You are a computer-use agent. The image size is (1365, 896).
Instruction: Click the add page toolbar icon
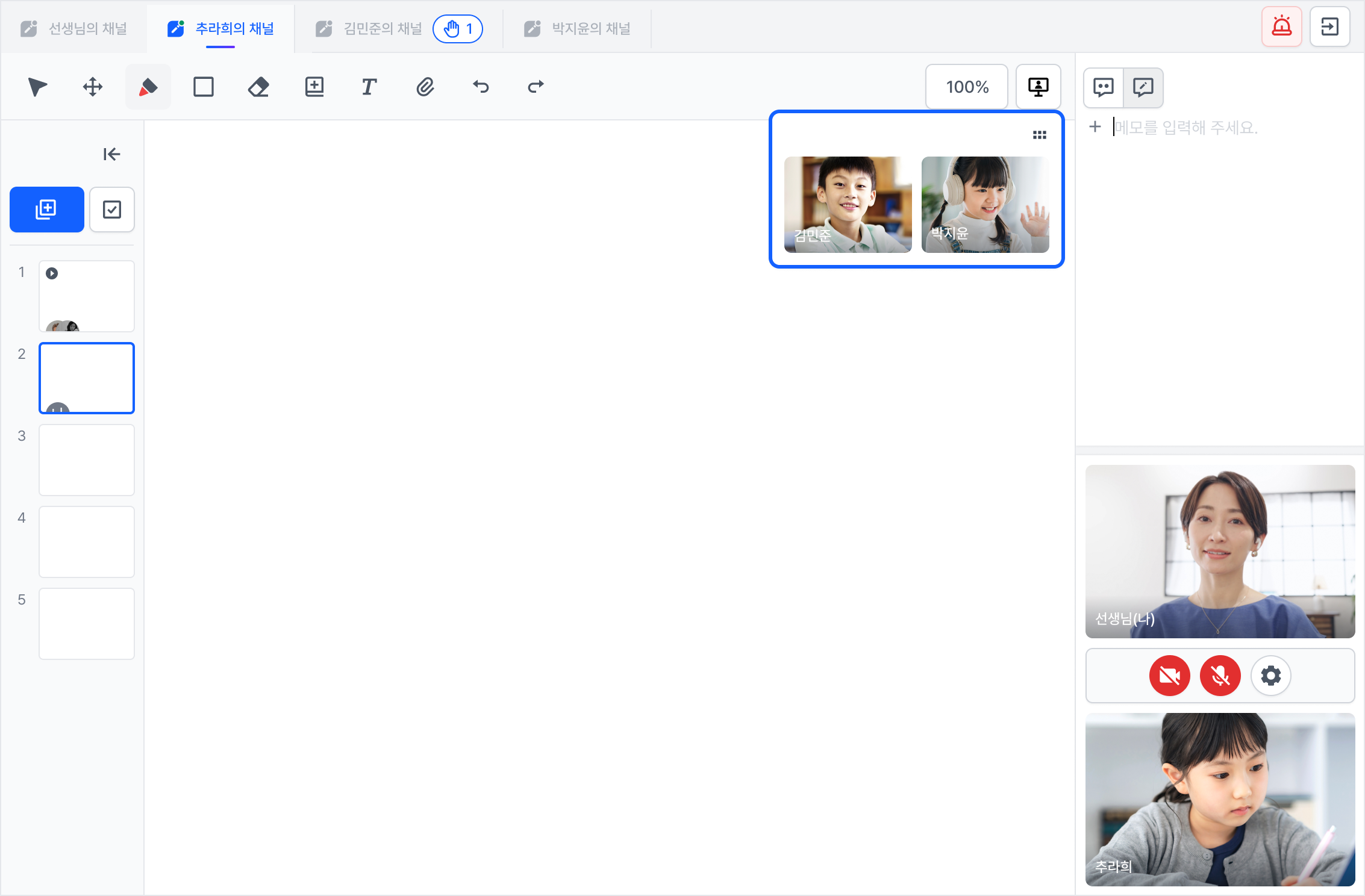(x=314, y=87)
